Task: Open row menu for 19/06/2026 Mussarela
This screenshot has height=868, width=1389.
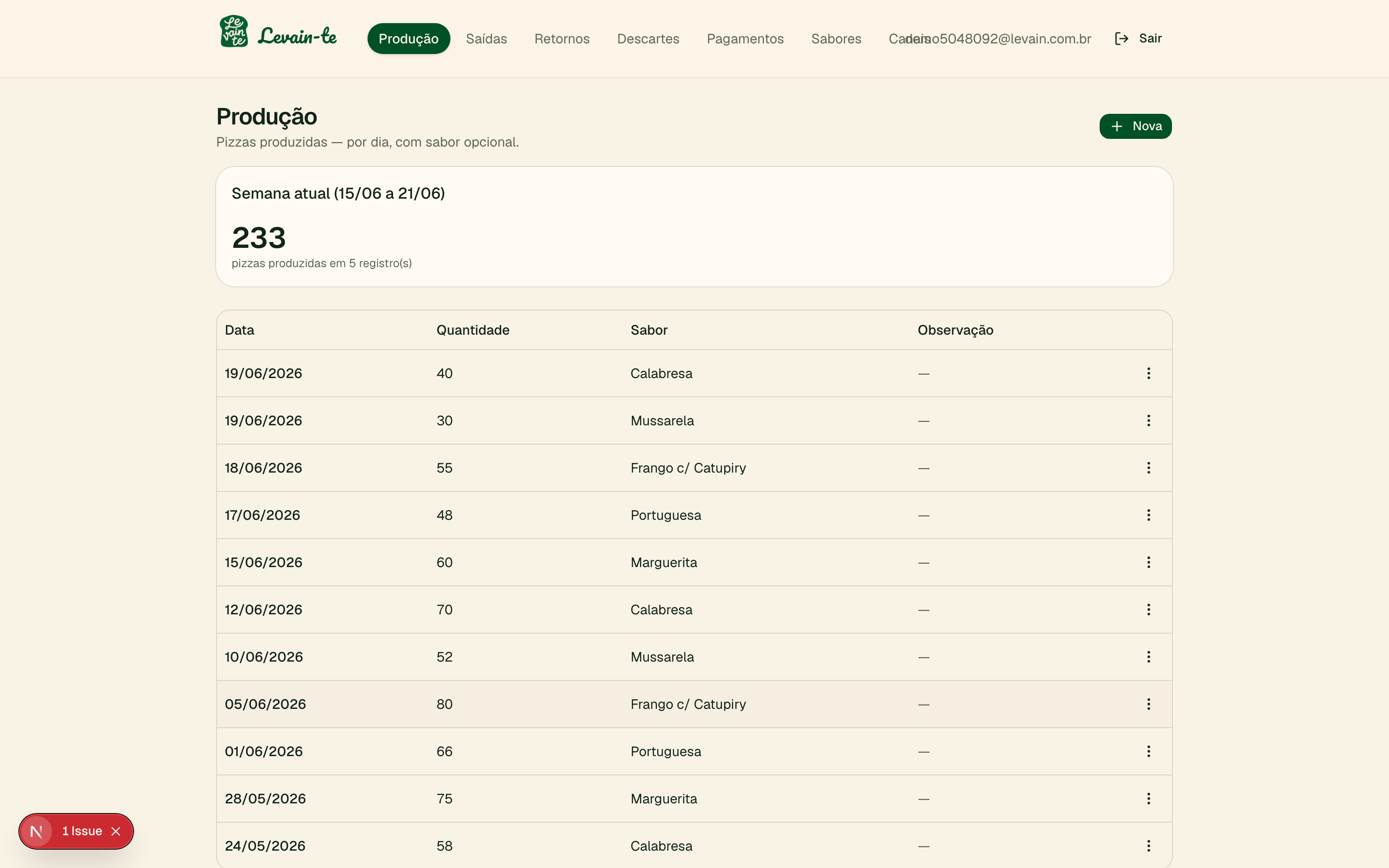Action: (x=1148, y=420)
